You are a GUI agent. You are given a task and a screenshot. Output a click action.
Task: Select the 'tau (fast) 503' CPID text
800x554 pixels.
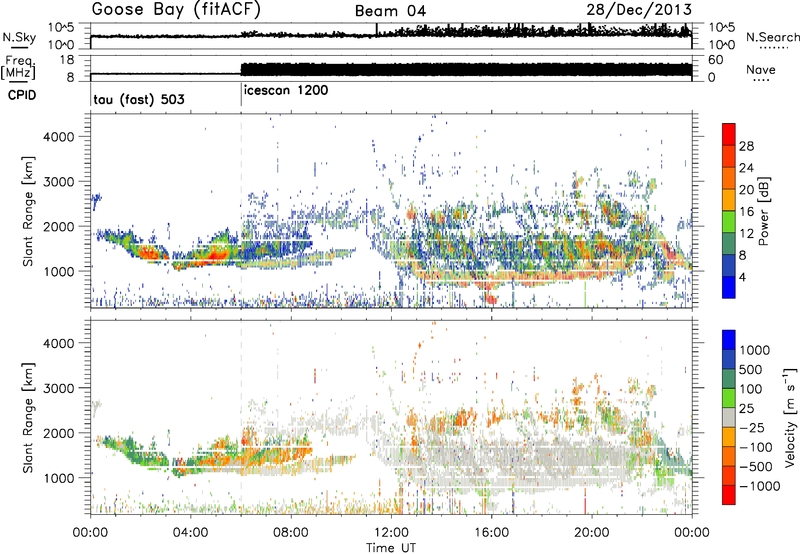(139, 99)
